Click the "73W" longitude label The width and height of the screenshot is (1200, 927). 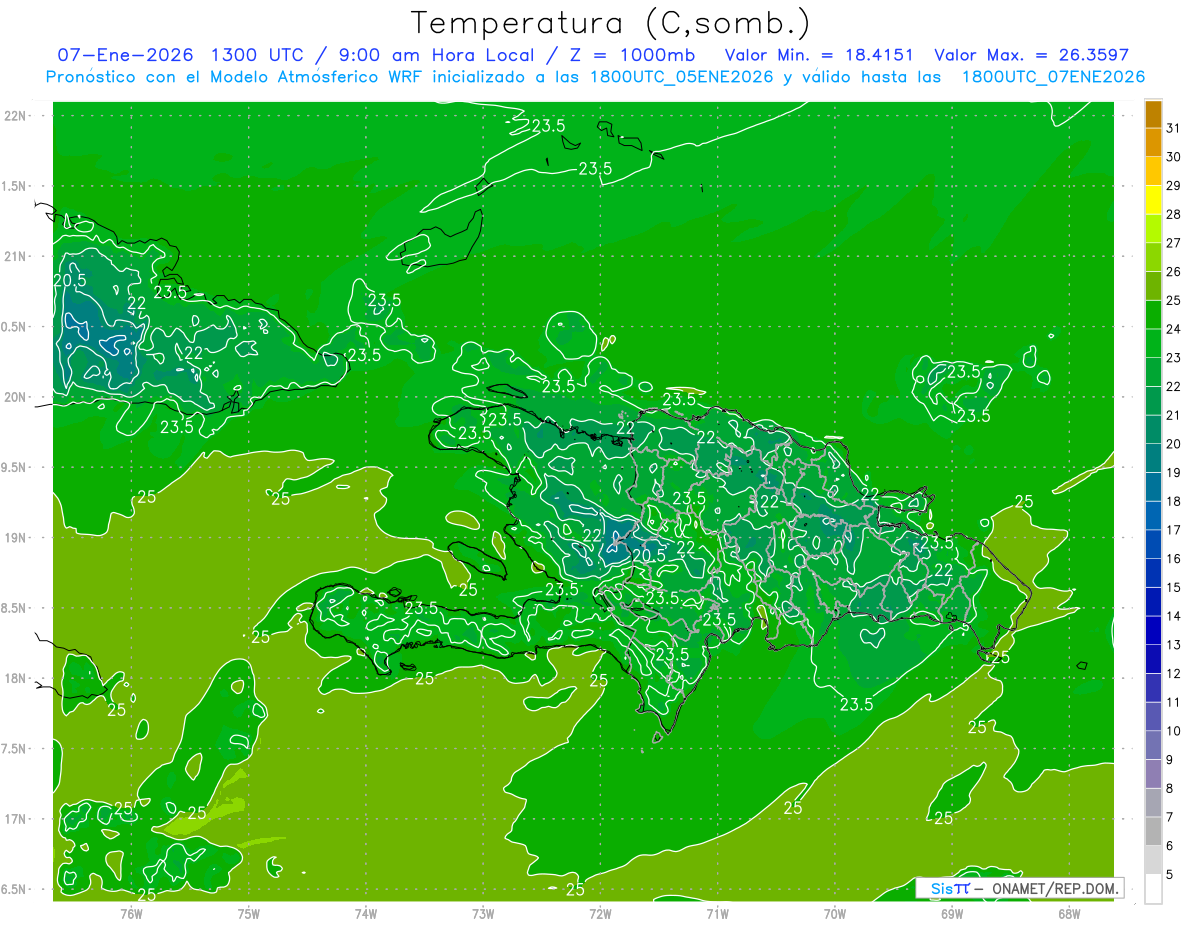click(x=483, y=912)
